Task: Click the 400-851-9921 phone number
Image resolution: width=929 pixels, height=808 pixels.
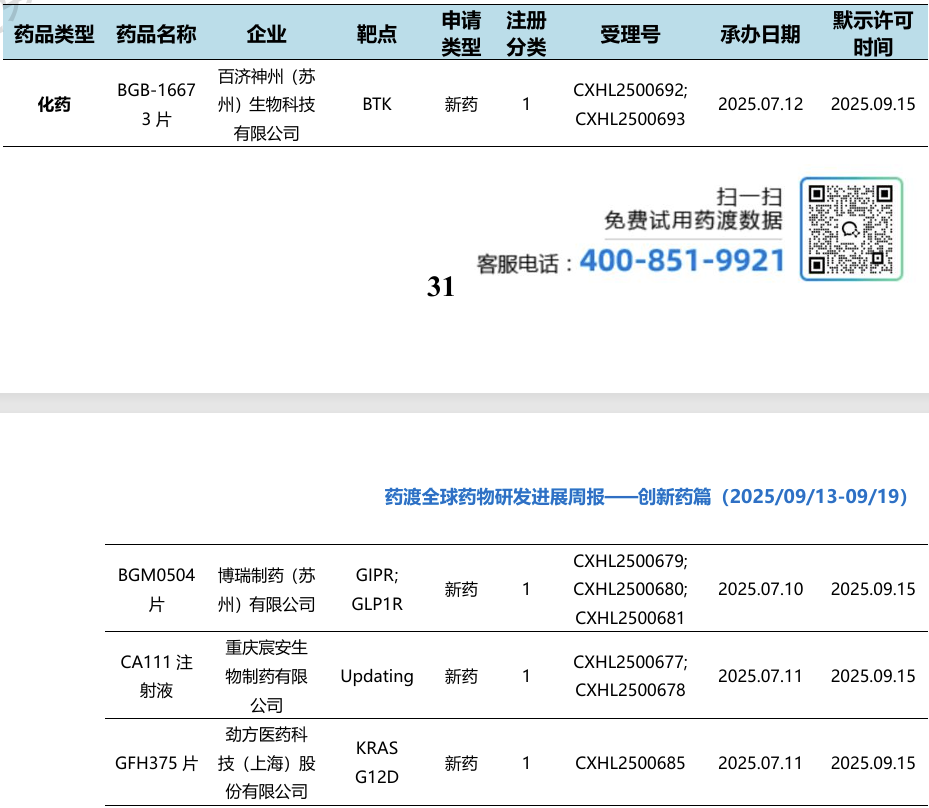Action: click(x=683, y=261)
